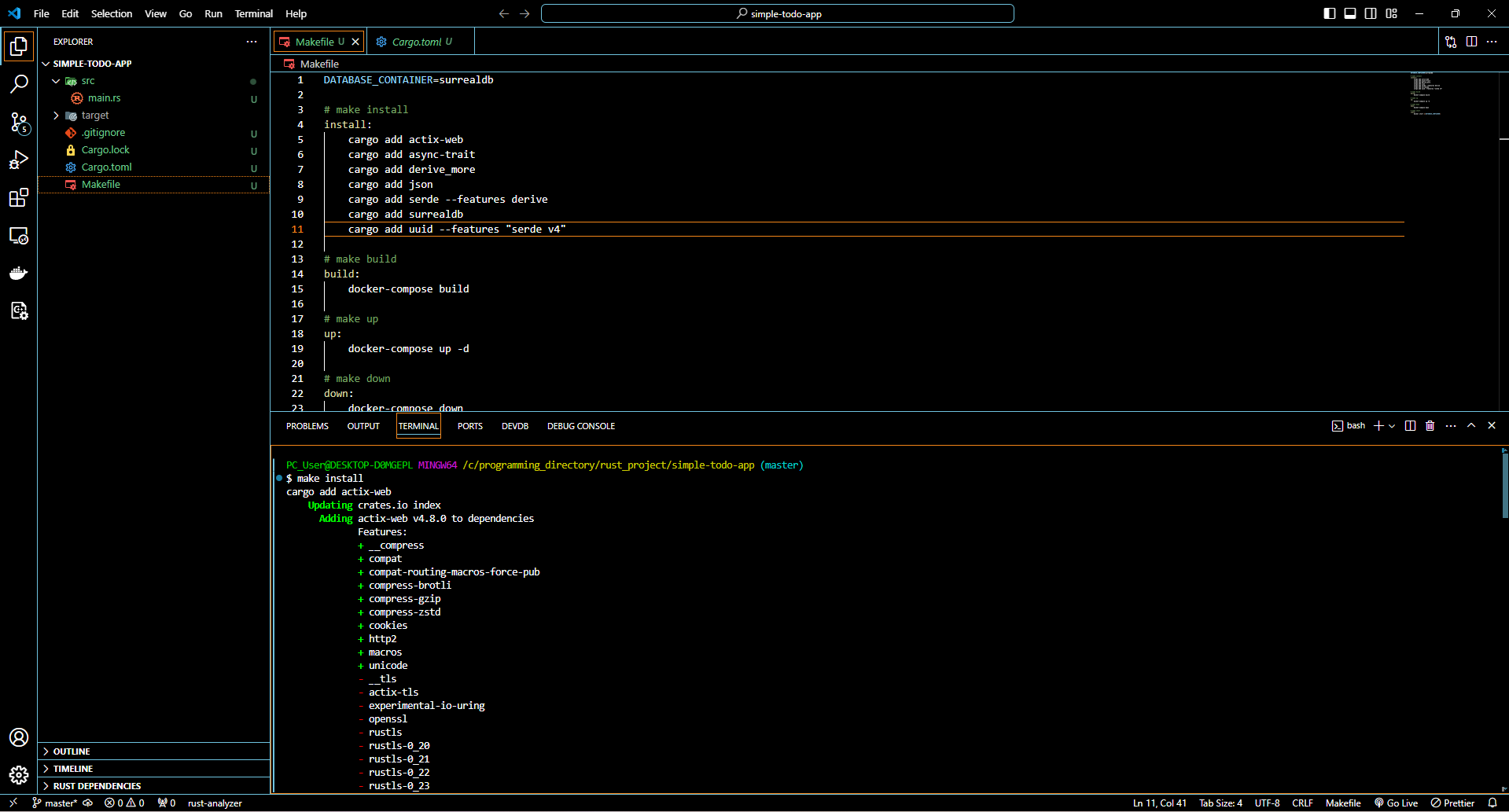Split the terminal pane

(1410, 425)
